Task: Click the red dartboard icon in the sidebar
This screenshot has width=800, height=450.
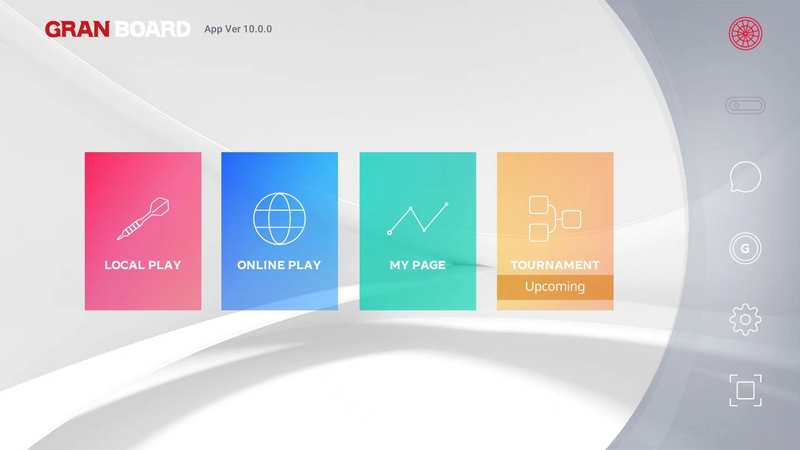Action: pos(745,33)
